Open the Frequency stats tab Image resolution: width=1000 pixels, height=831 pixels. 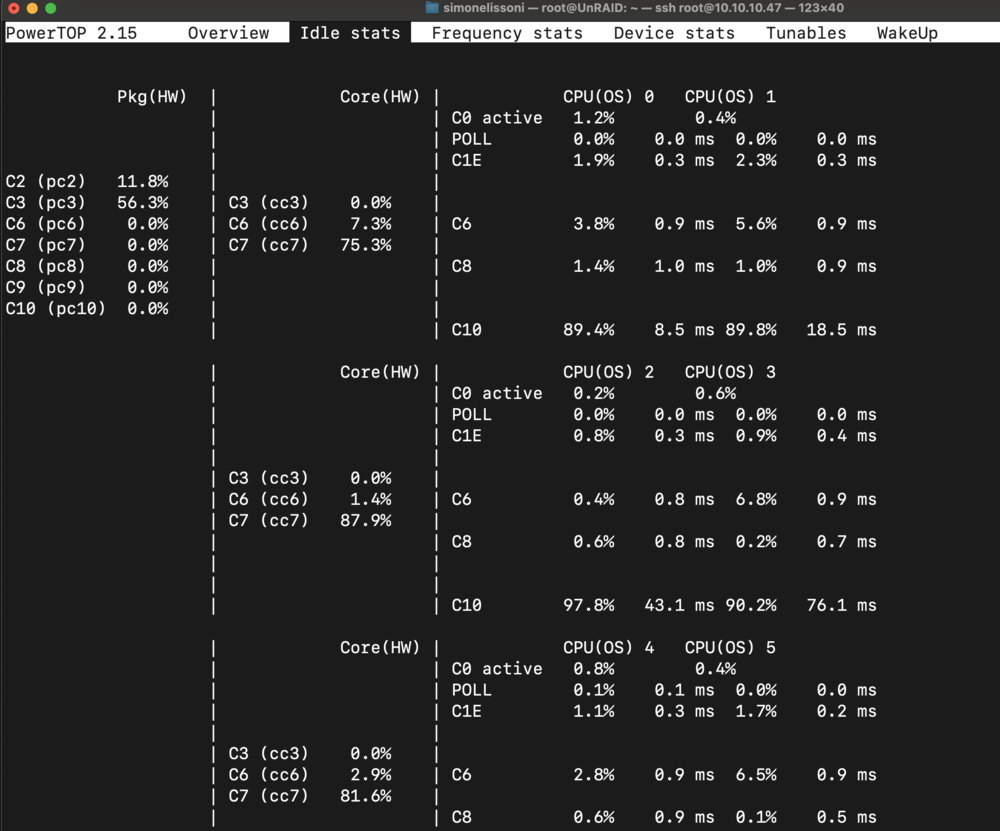click(x=507, y=33)
